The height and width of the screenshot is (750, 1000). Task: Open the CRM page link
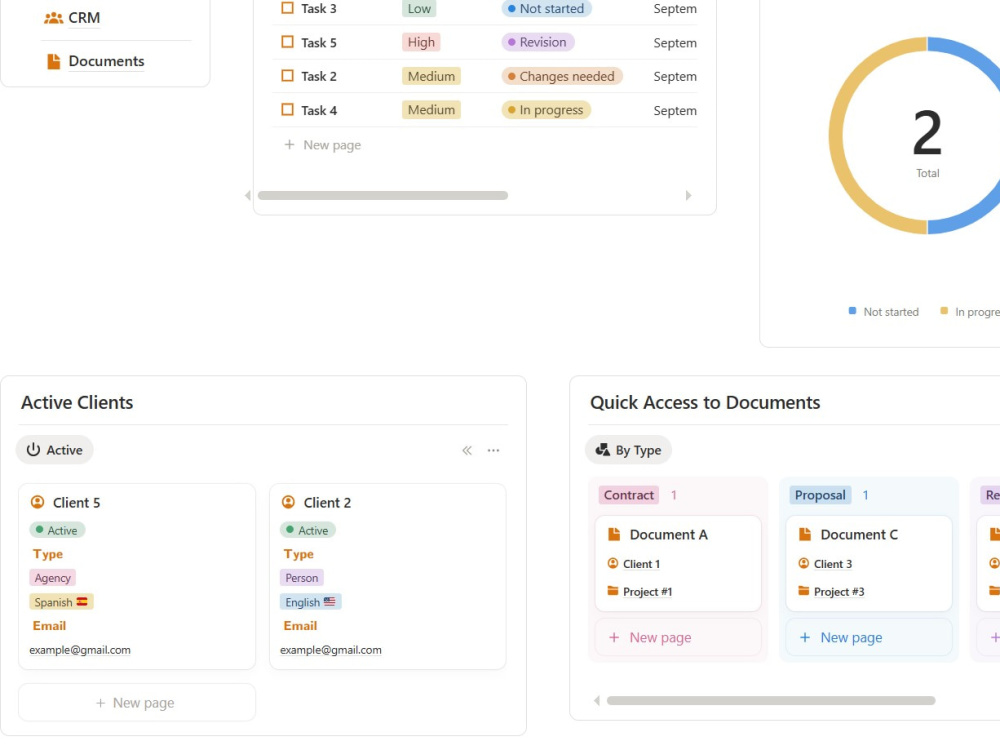[x=84, y=18]
